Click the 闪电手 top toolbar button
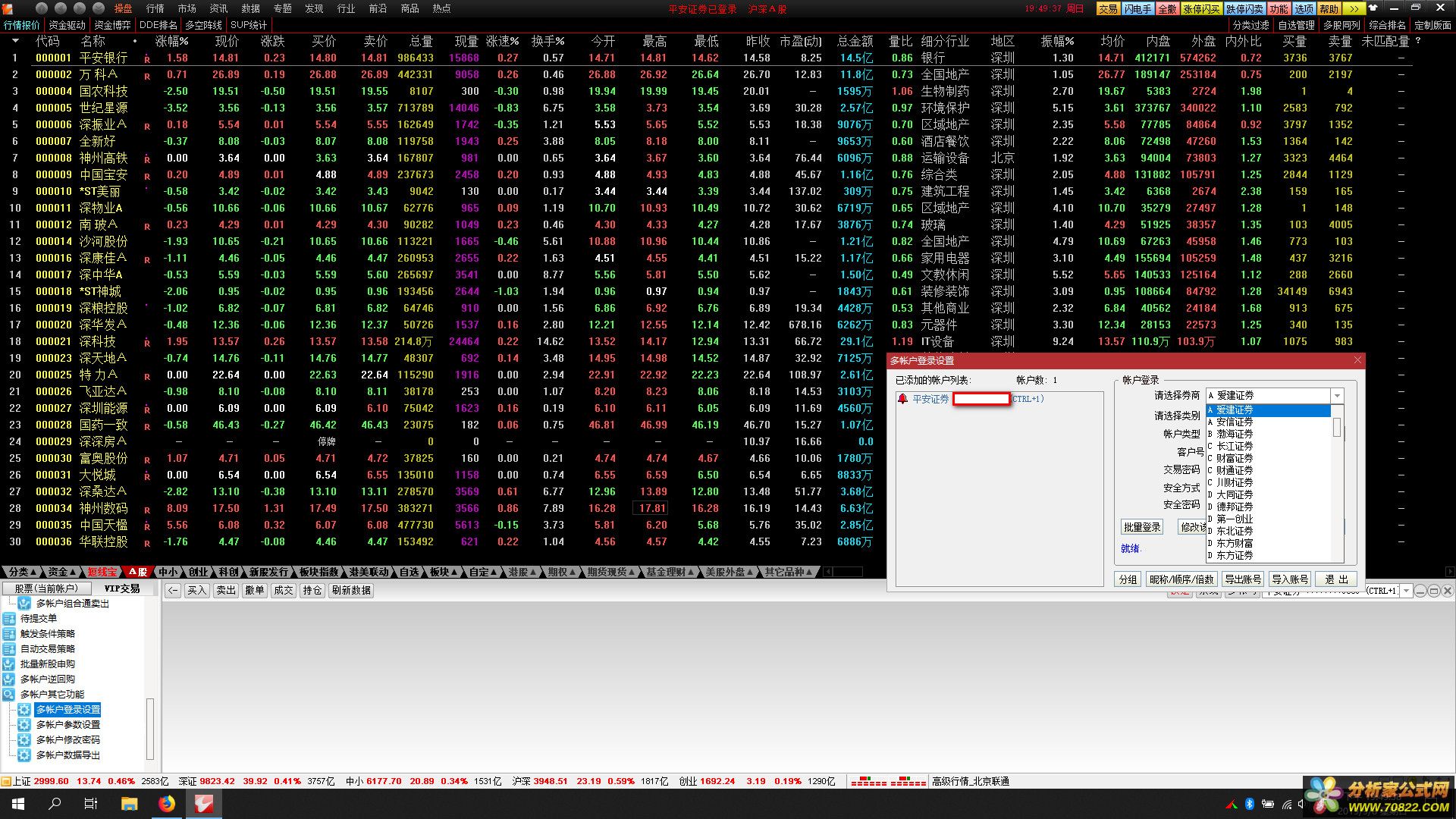1456x819 pixels. tap(1137, 8)
